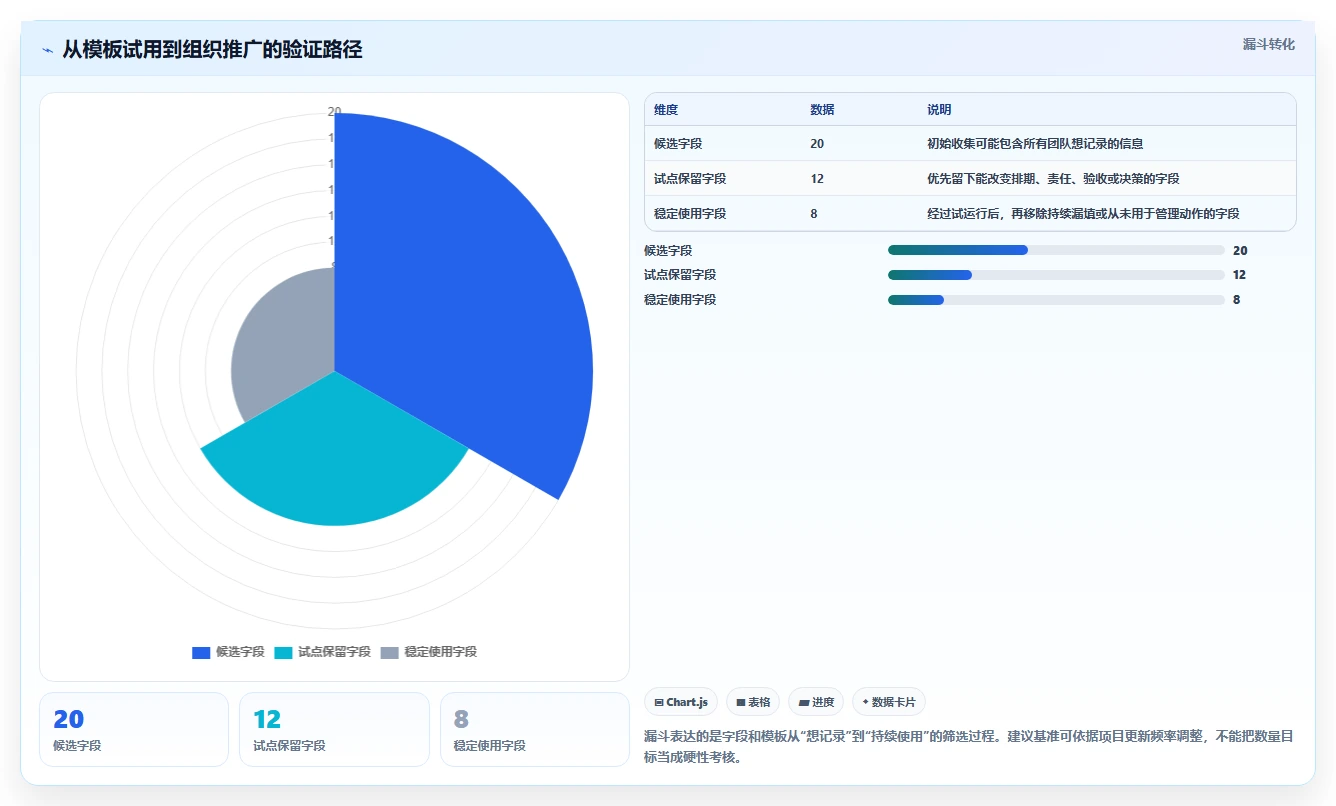Open the 8 稳定使用字段 data card
1336x806 pixels.
point(535,730)
